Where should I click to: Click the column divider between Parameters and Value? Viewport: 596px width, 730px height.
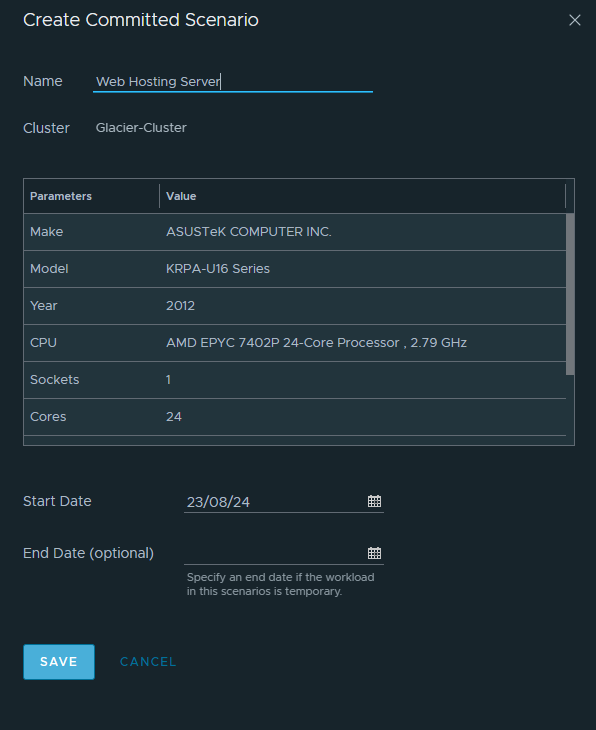(x=159, y=196)
